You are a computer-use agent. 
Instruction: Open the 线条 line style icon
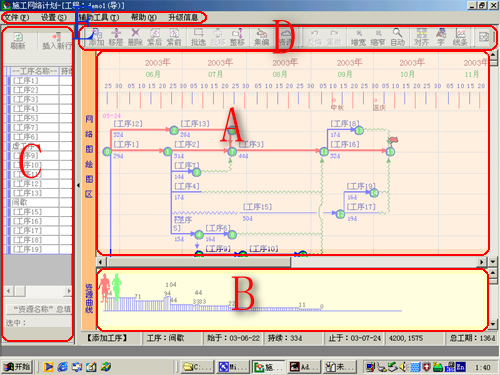pyautogui.click(x=460, y=37)
